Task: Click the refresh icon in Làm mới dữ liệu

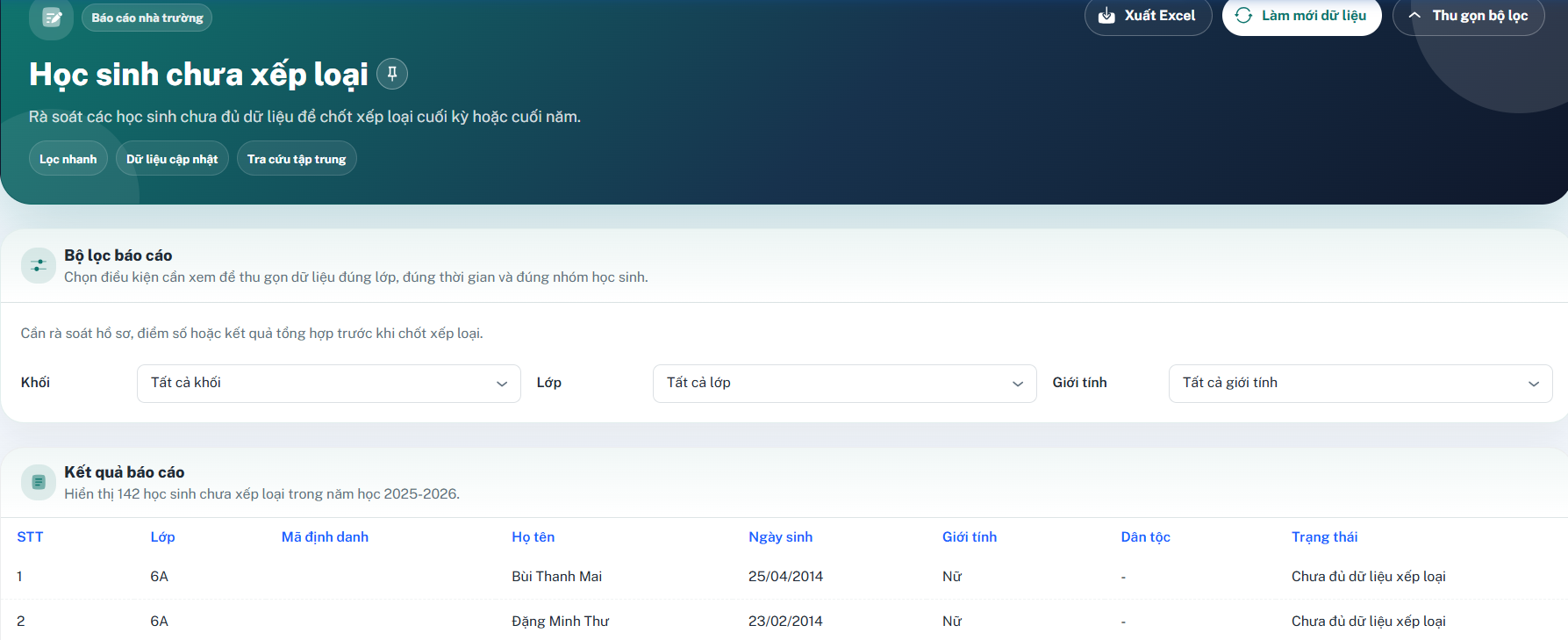Action: click(x=1243, y=16)
